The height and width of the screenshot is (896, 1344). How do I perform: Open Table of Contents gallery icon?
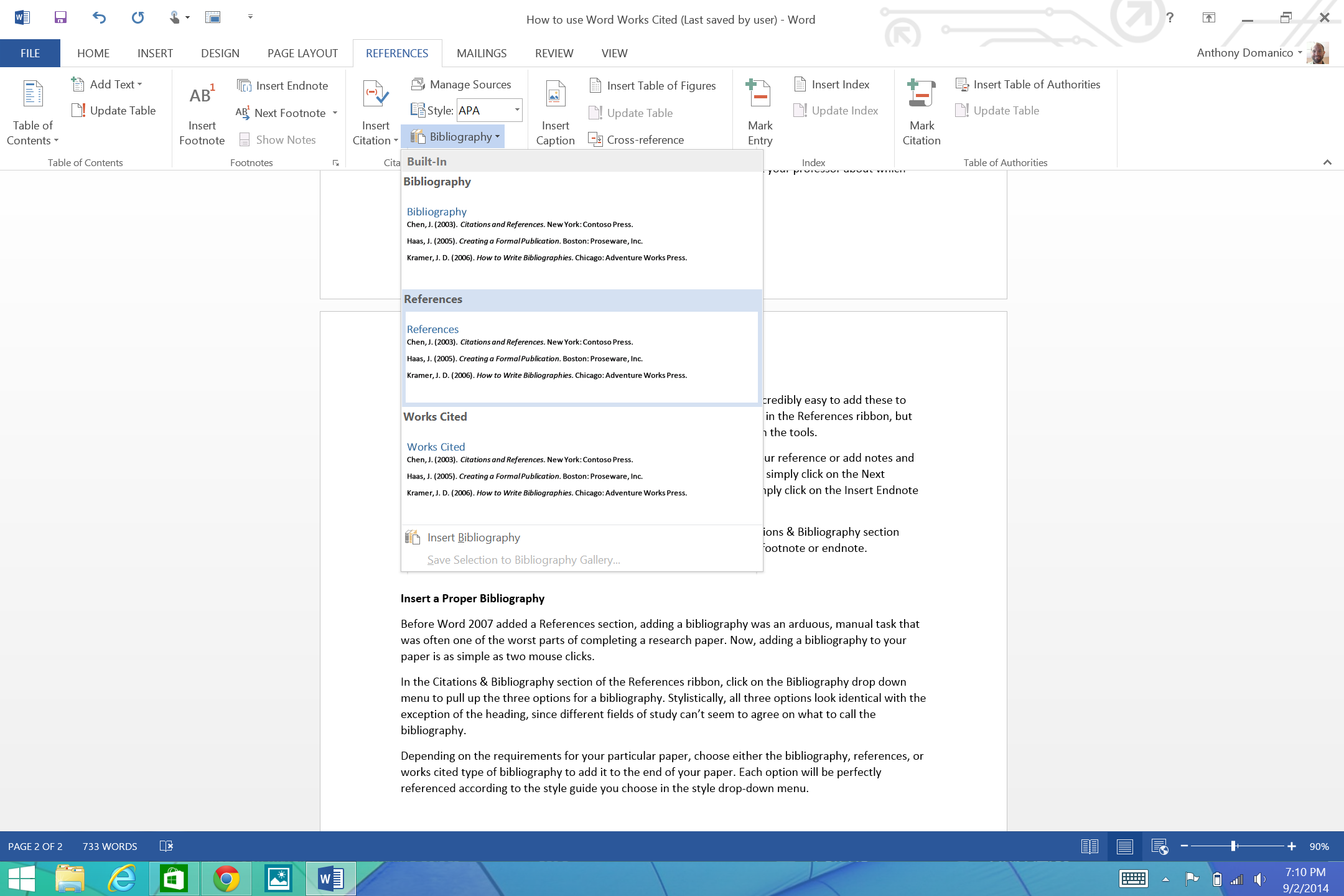click(33, 94)
